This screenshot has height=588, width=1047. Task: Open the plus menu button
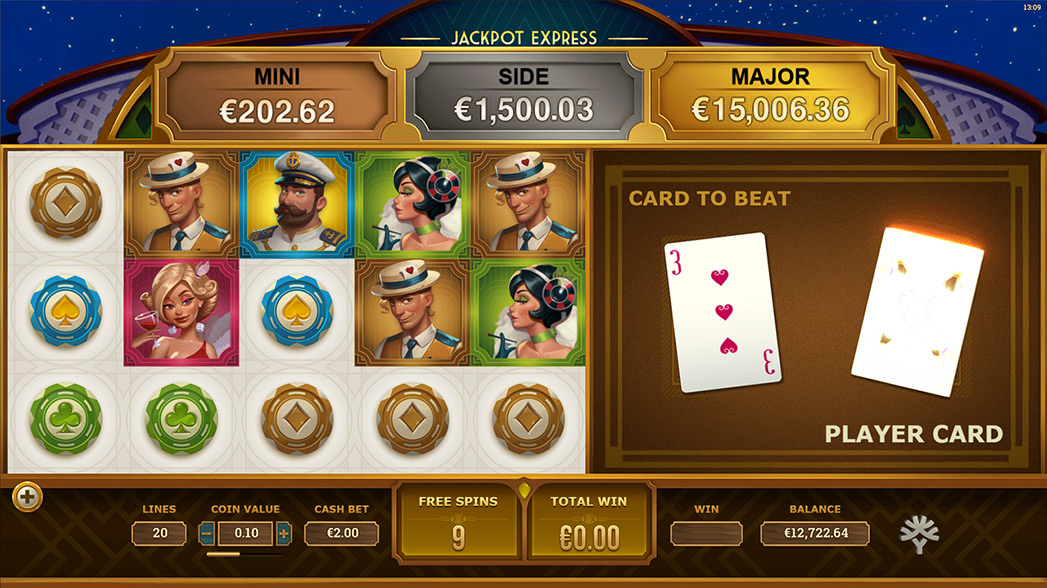(27, 497)
